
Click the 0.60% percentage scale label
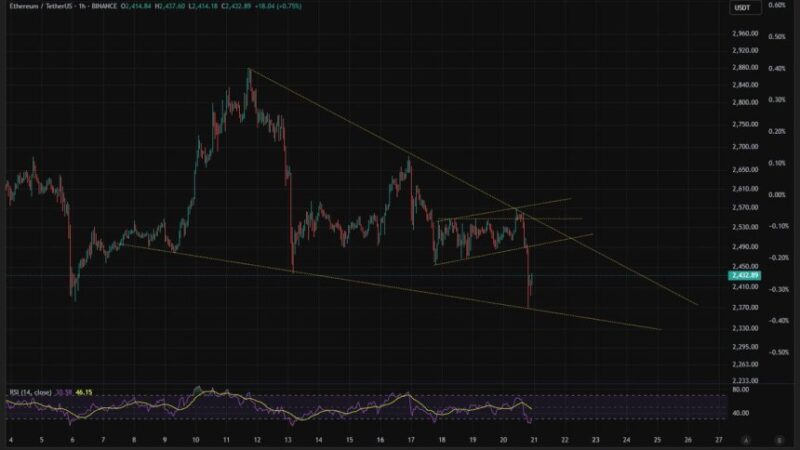[777, 5]
